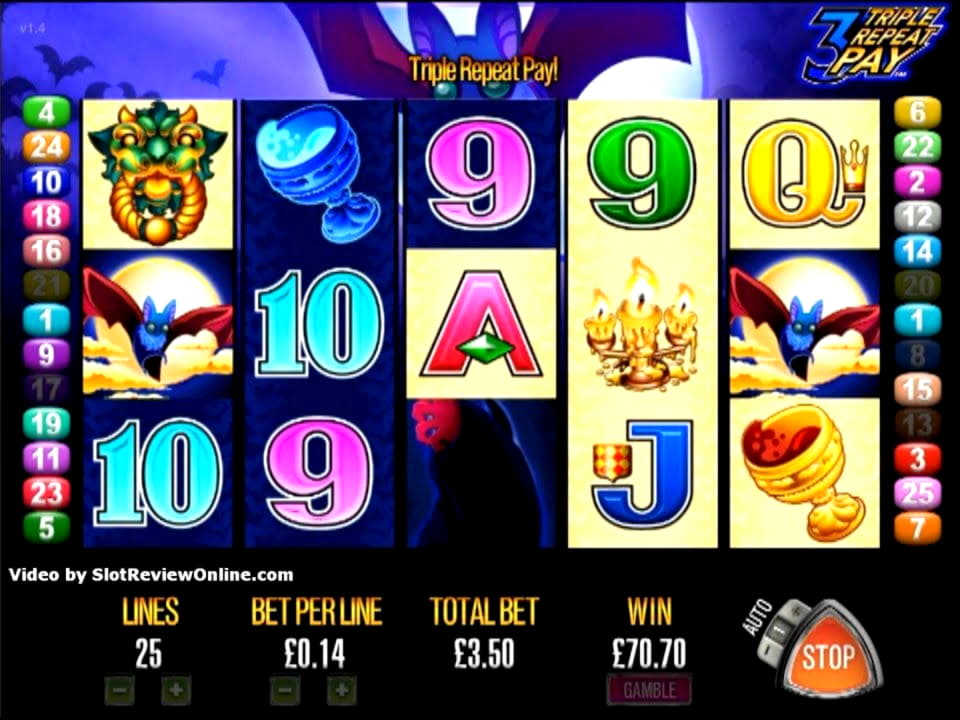This screenshot has height=720, width=960.
Task: Select payline 22 green marker on right
Action: (917, 147)
